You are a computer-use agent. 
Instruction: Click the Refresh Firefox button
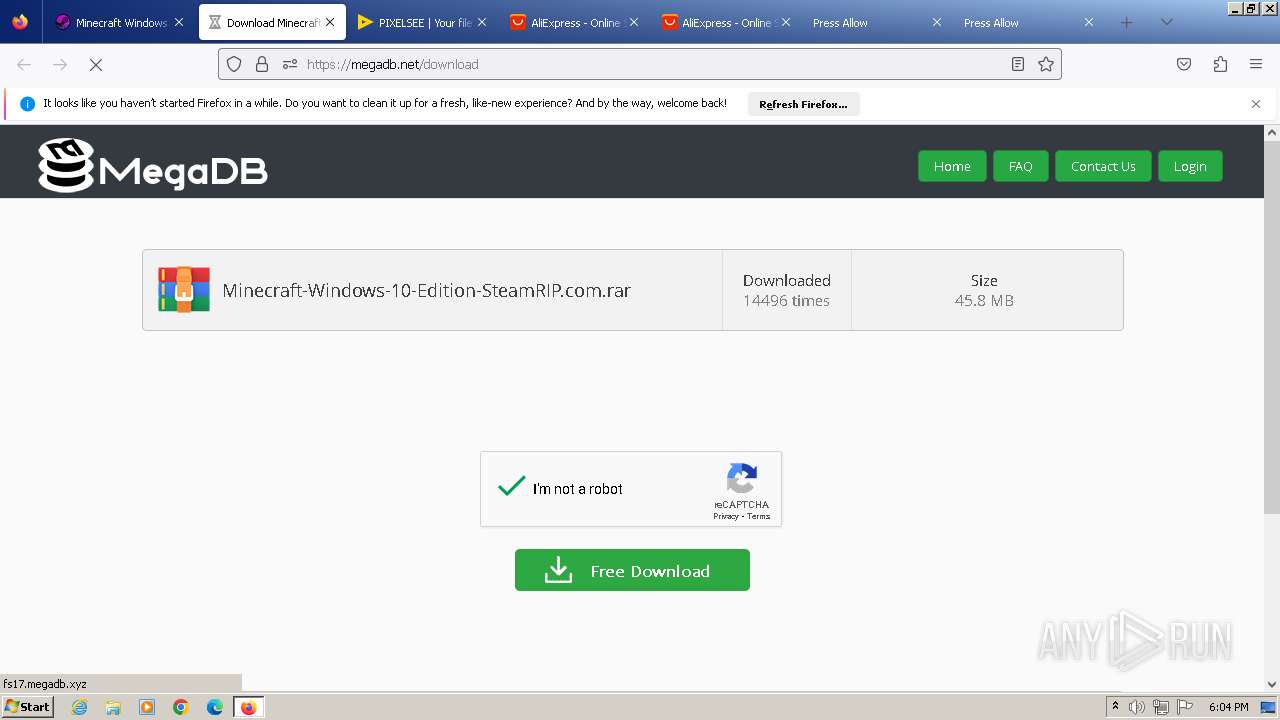(x=803, y=104)
